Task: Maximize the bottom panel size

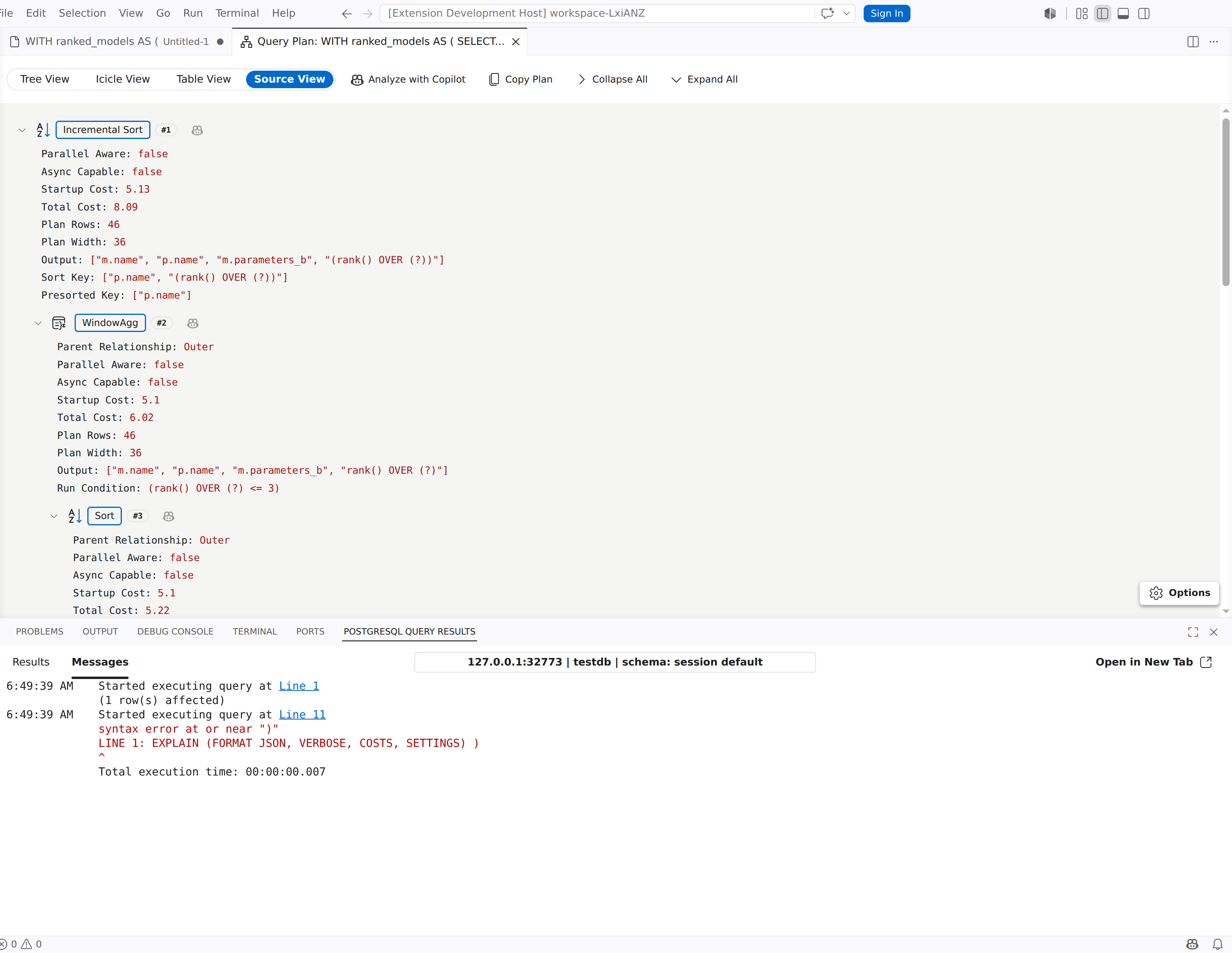Action: 1193,633
